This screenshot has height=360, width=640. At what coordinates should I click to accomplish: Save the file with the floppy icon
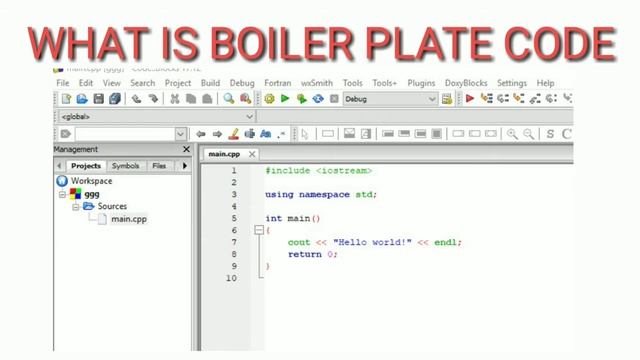pos(98,99)
